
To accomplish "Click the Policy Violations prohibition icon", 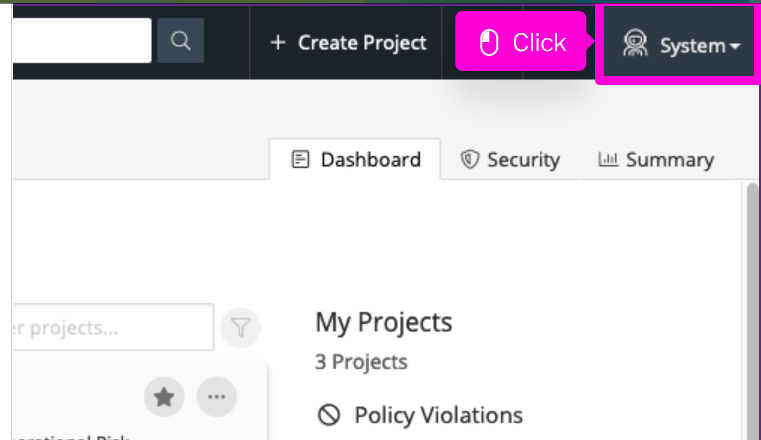I will [x=329, y=415].
